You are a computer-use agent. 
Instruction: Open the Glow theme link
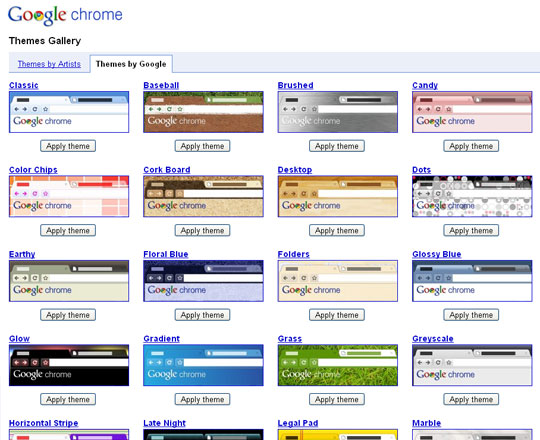point(19,338)
